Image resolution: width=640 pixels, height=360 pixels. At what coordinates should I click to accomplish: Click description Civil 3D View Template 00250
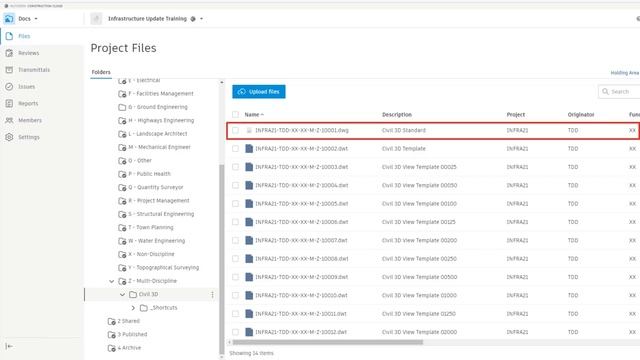[x=419, y=259]
